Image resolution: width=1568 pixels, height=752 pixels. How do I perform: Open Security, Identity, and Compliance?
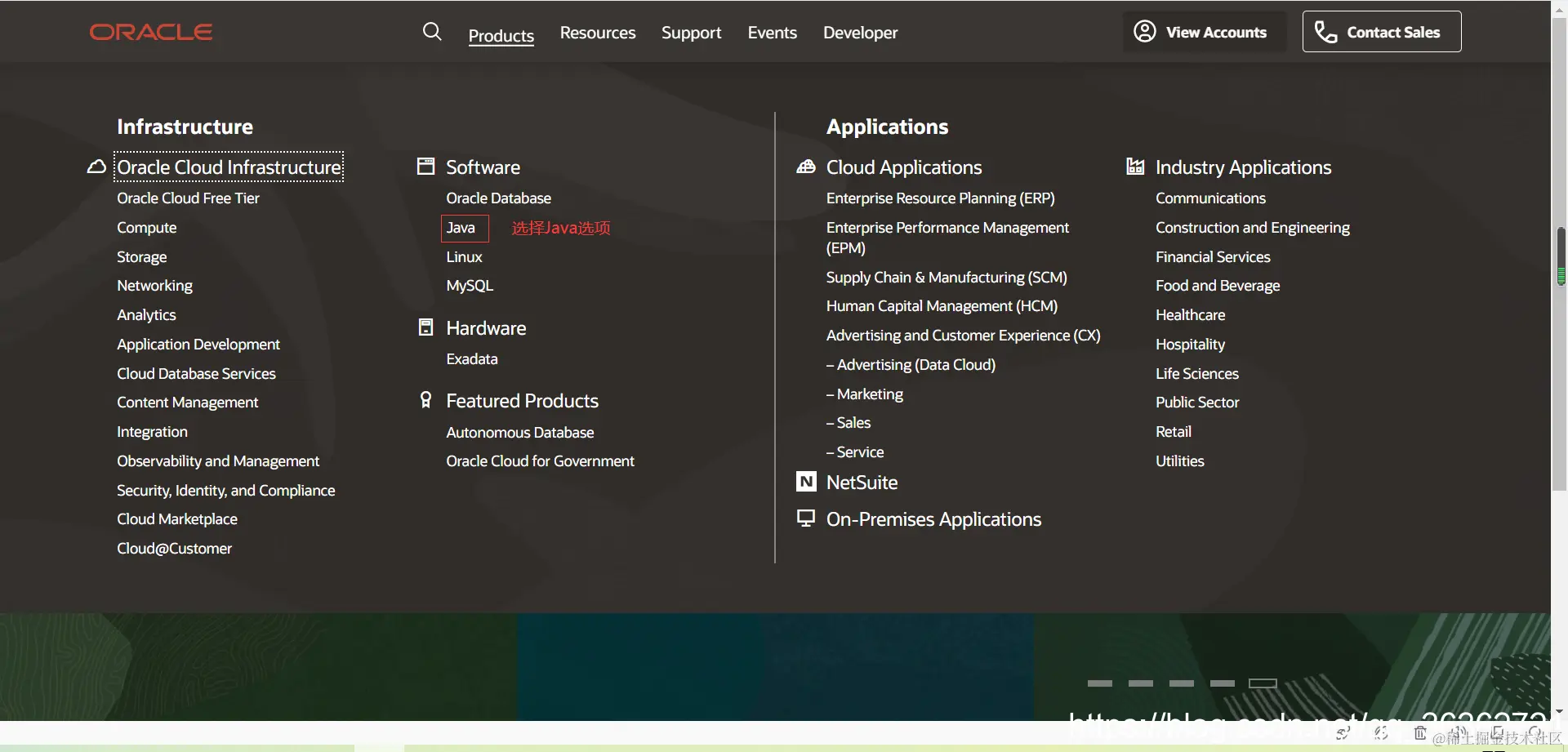pos(226,490)
